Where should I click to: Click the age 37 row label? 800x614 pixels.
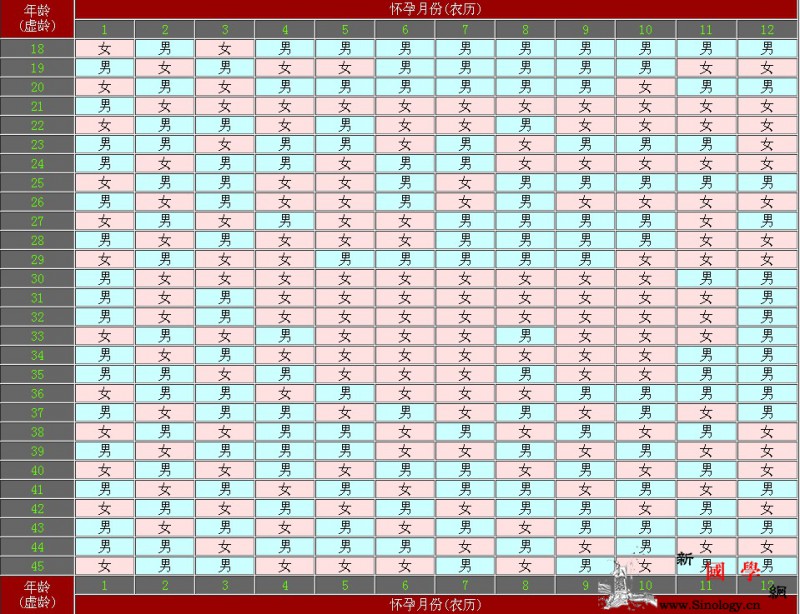tap(37, 412)
